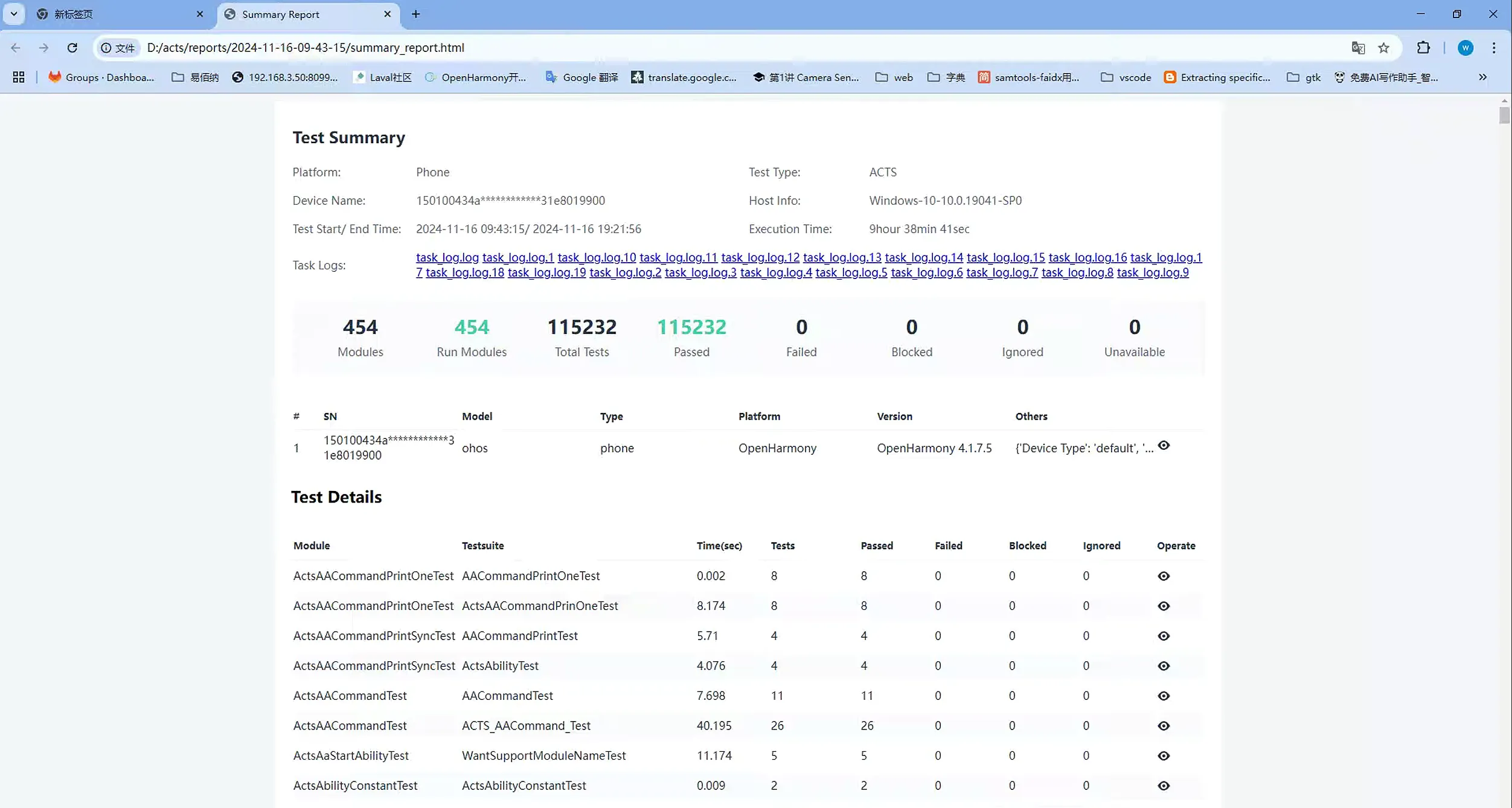Viewport: 1512px width, 808px height.
Task: Open the task_log.log.10 link
Action: pyautogui.click(x=597, y=257)
